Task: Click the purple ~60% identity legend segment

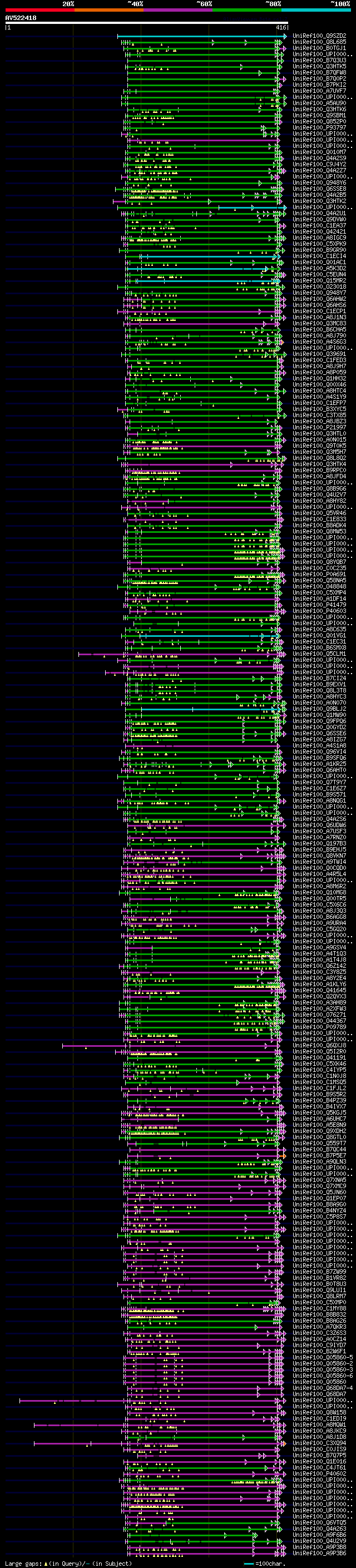Action: (177, 11)
